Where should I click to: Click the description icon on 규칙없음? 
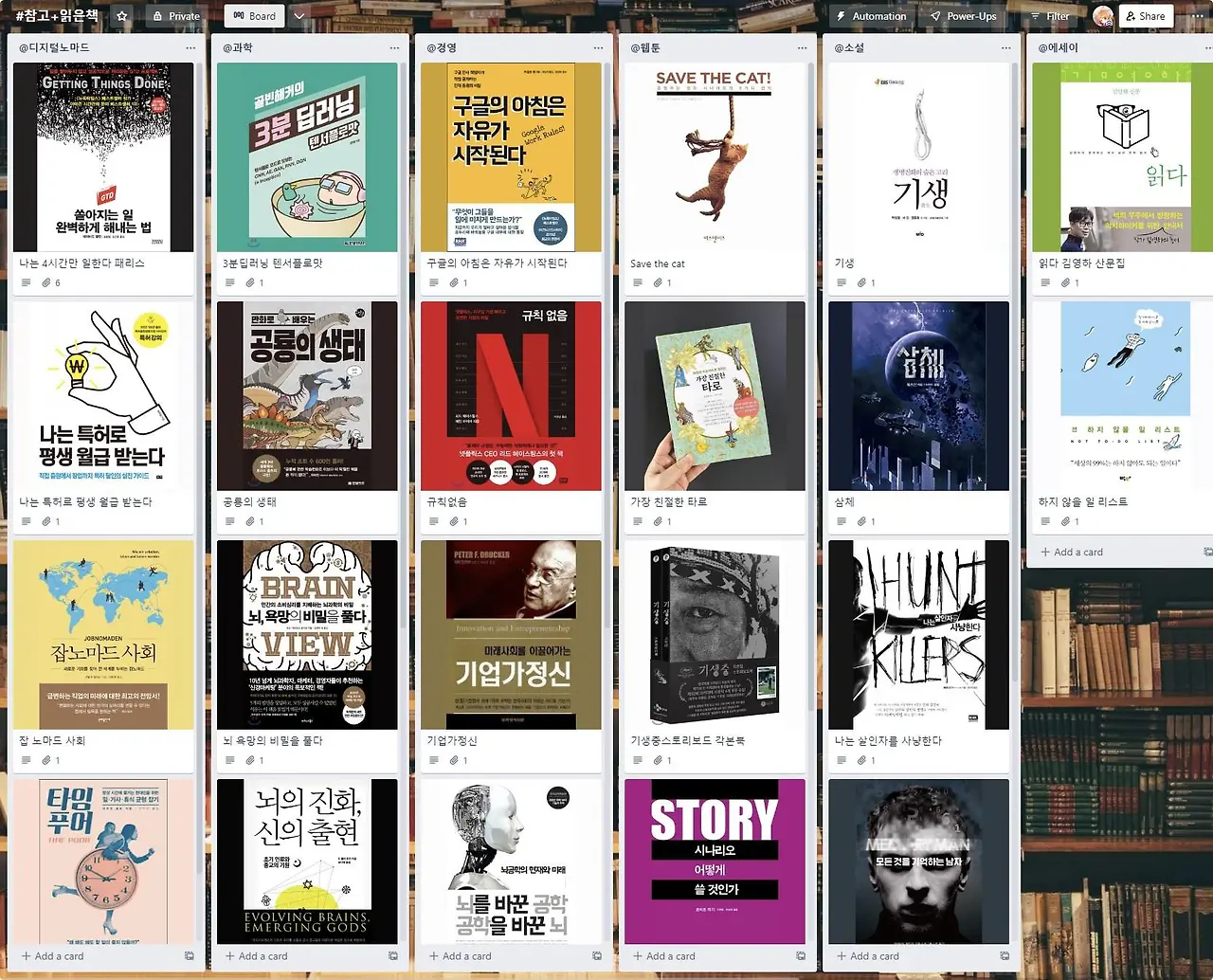tap(433, 521)
